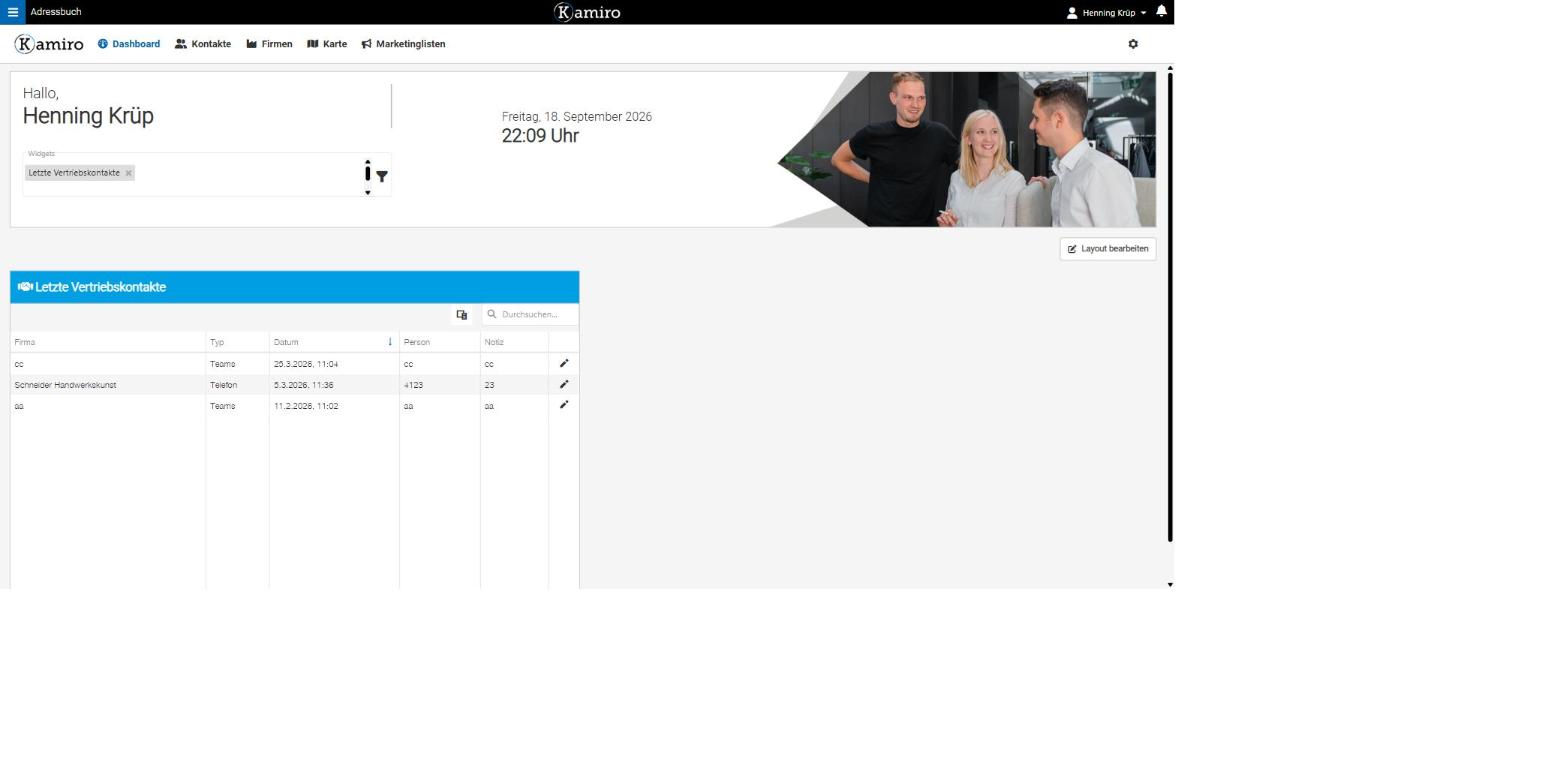Viewport: 1566px width, 784px height.
Task: Open the Henning Krüp user dropdown
Action: 1106,13
